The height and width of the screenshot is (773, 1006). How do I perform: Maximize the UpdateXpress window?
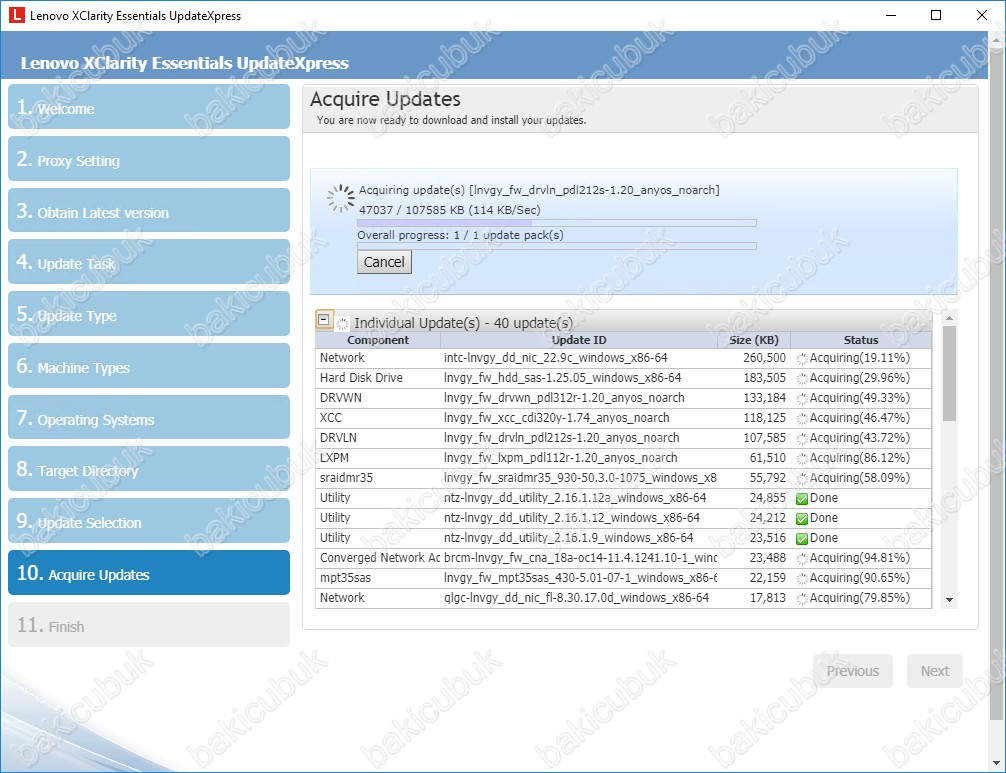[935, 15]
